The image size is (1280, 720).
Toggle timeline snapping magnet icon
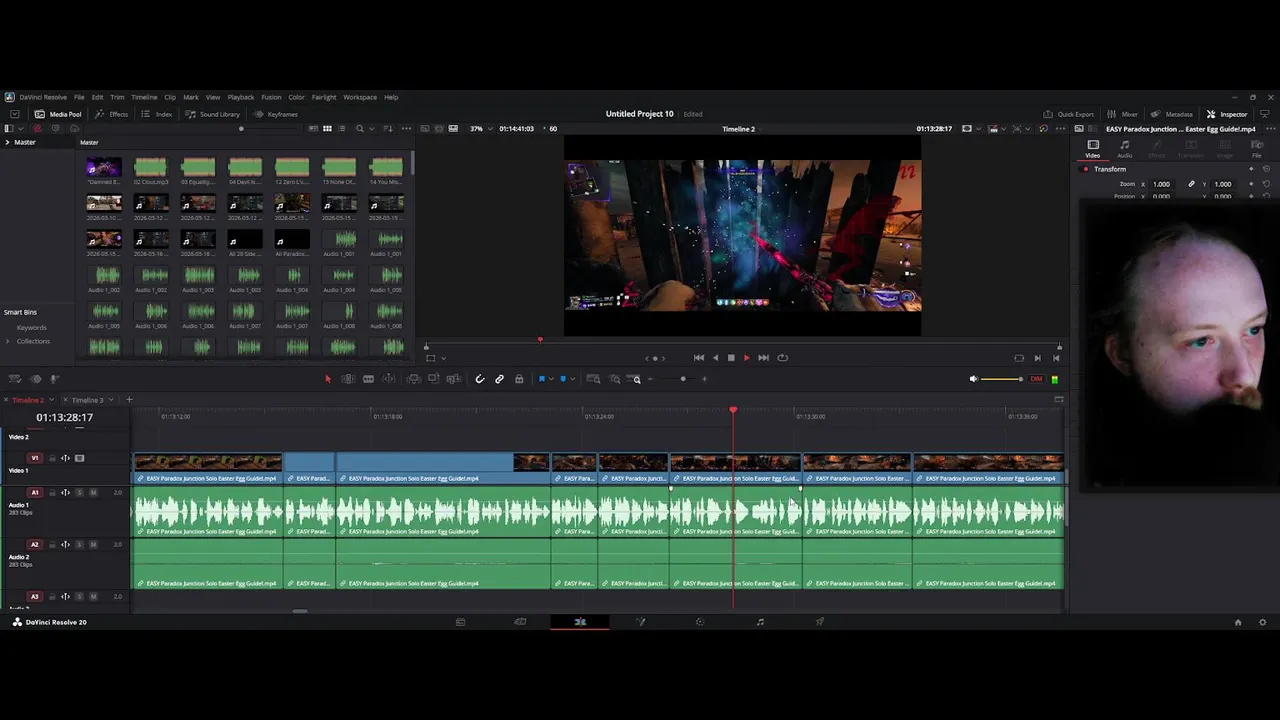coord(479,379)
